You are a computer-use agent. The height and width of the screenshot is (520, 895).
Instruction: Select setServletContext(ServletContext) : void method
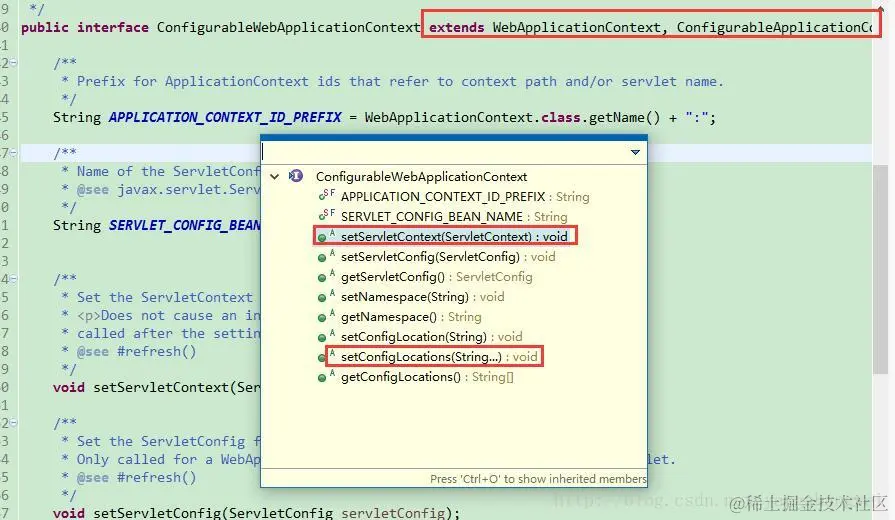click(x=454, y=237)
